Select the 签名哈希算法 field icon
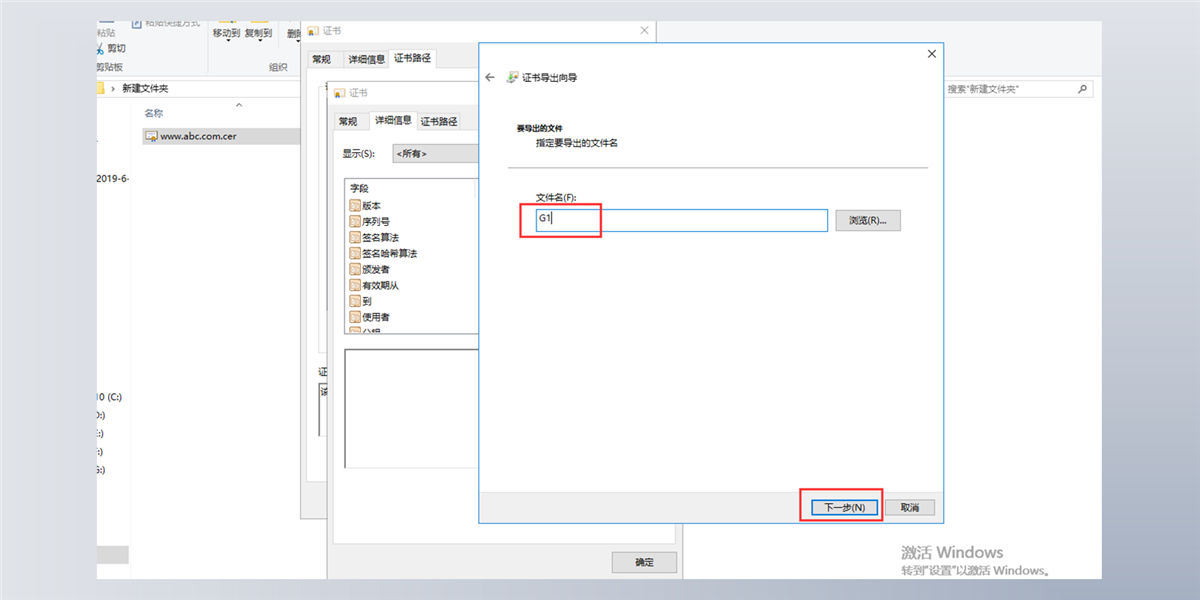Screen dimensions: 1200x600 (355, 253)
